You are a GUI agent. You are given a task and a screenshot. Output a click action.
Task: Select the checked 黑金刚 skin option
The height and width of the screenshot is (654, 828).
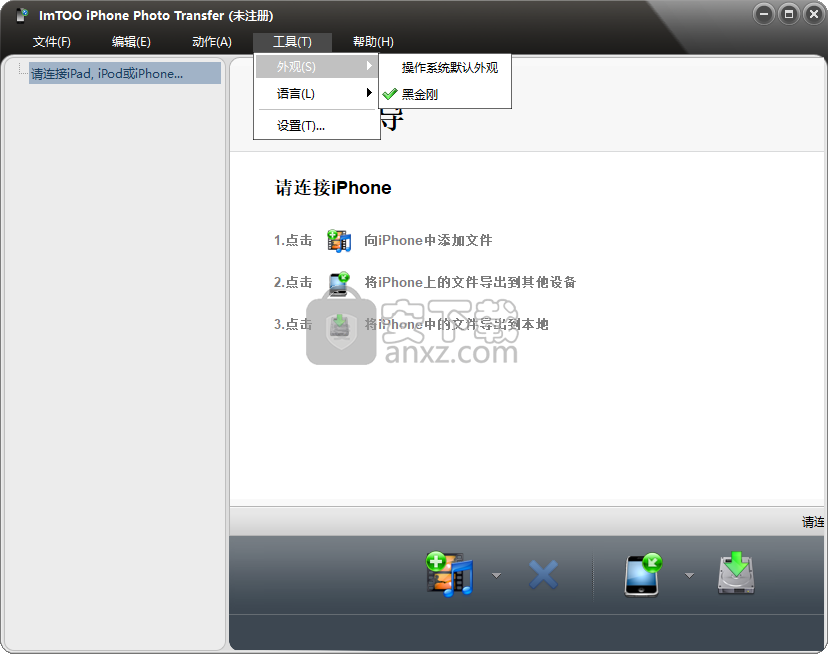click(445, 95)
